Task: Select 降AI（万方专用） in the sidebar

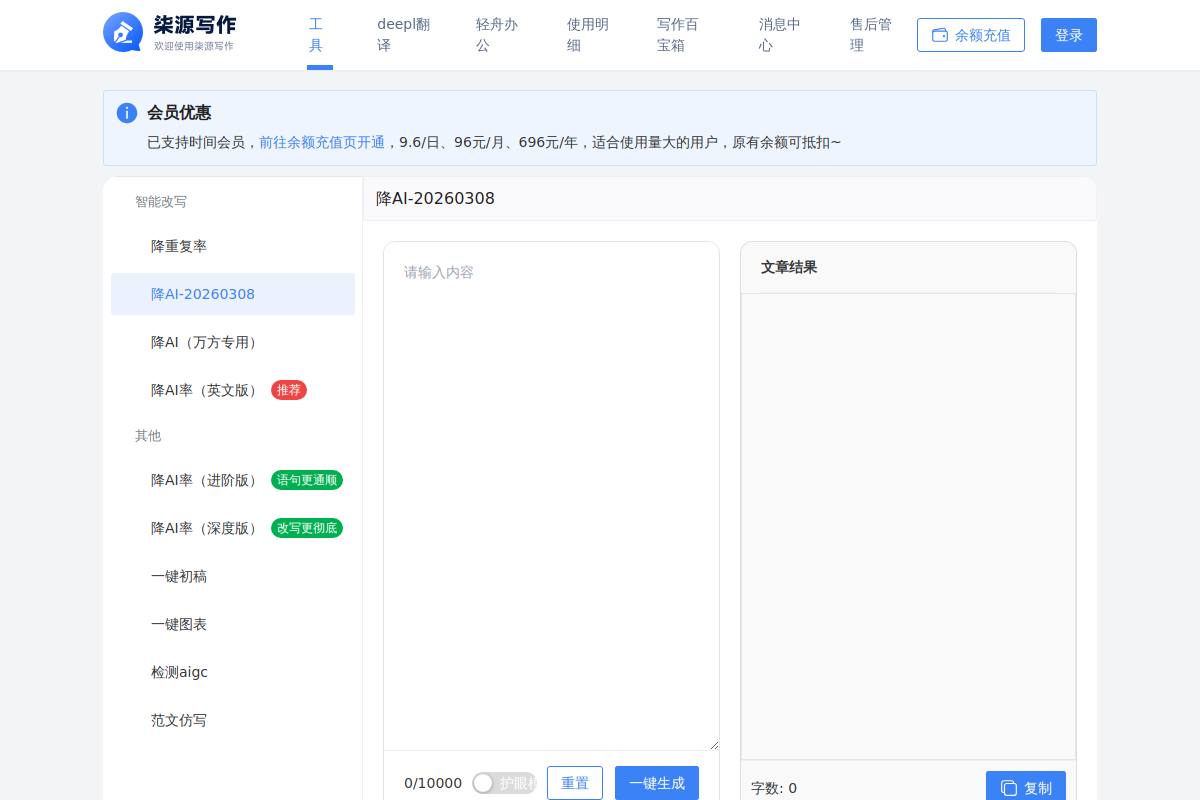Action: (x=233, y=342)
